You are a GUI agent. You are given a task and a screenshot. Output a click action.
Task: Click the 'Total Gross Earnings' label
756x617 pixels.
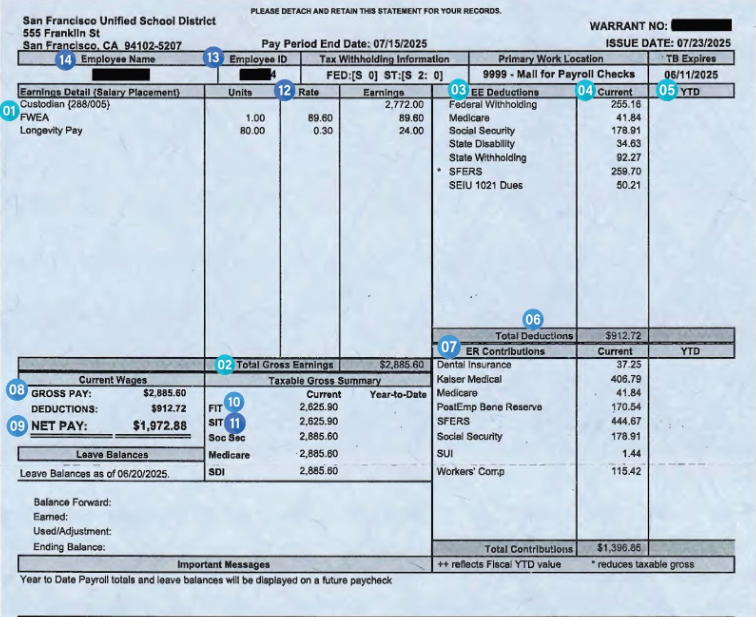click(285, 365)
